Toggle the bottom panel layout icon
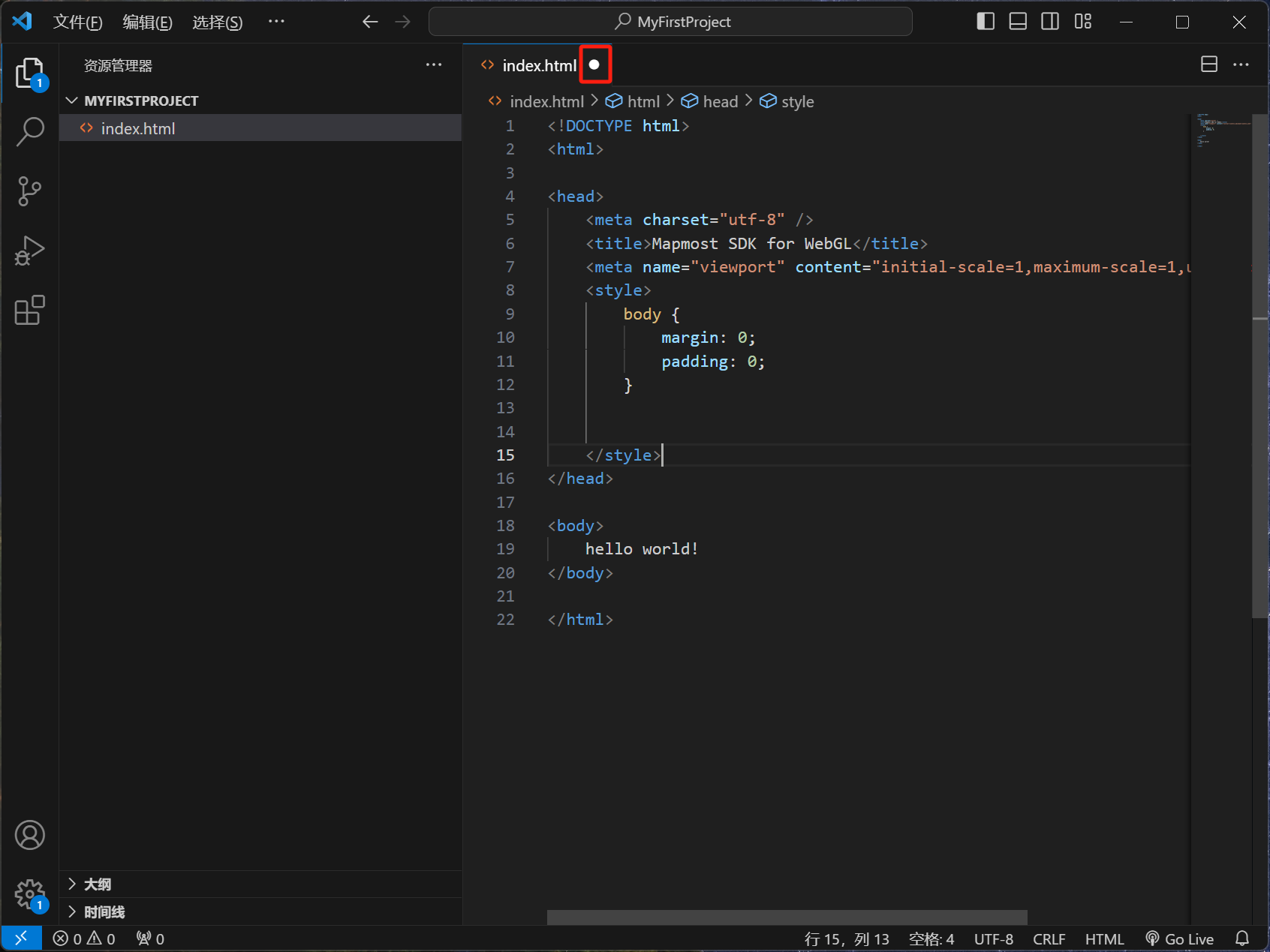This screenshot has height=952, width=1270. coord(1018,22)
